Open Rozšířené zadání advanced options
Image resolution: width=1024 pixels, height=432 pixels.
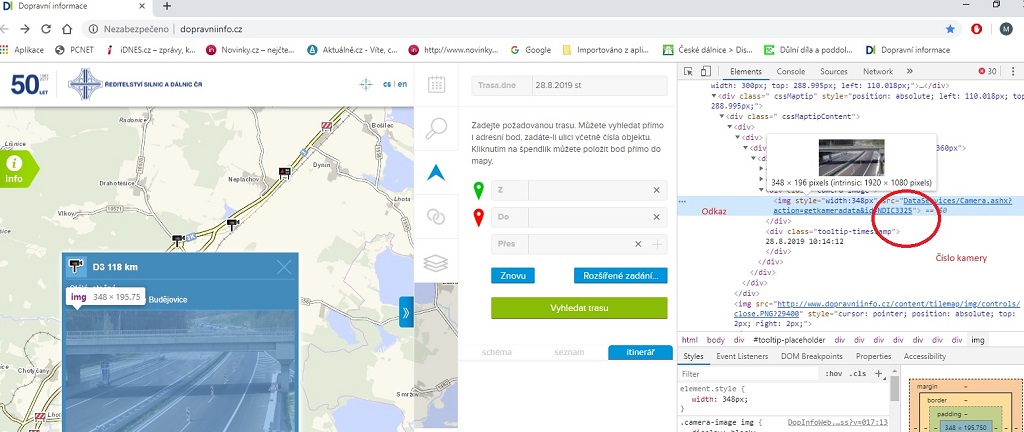pyautogui.click(x=620, y=275)
